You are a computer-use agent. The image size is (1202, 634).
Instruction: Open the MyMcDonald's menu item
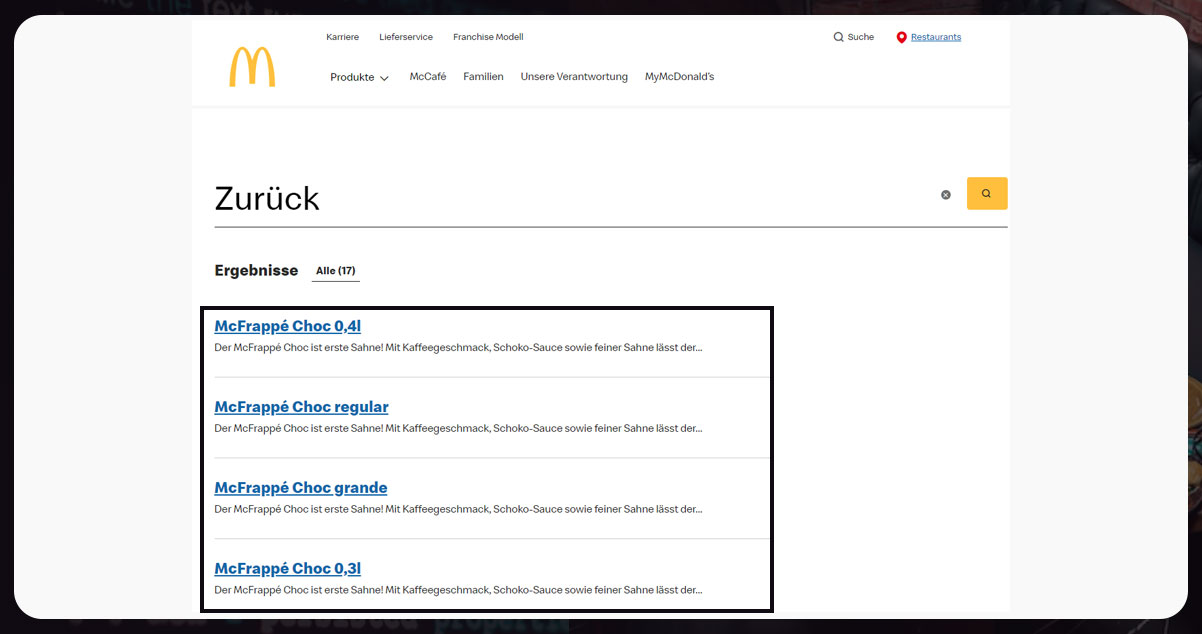(x=679, y=77)
